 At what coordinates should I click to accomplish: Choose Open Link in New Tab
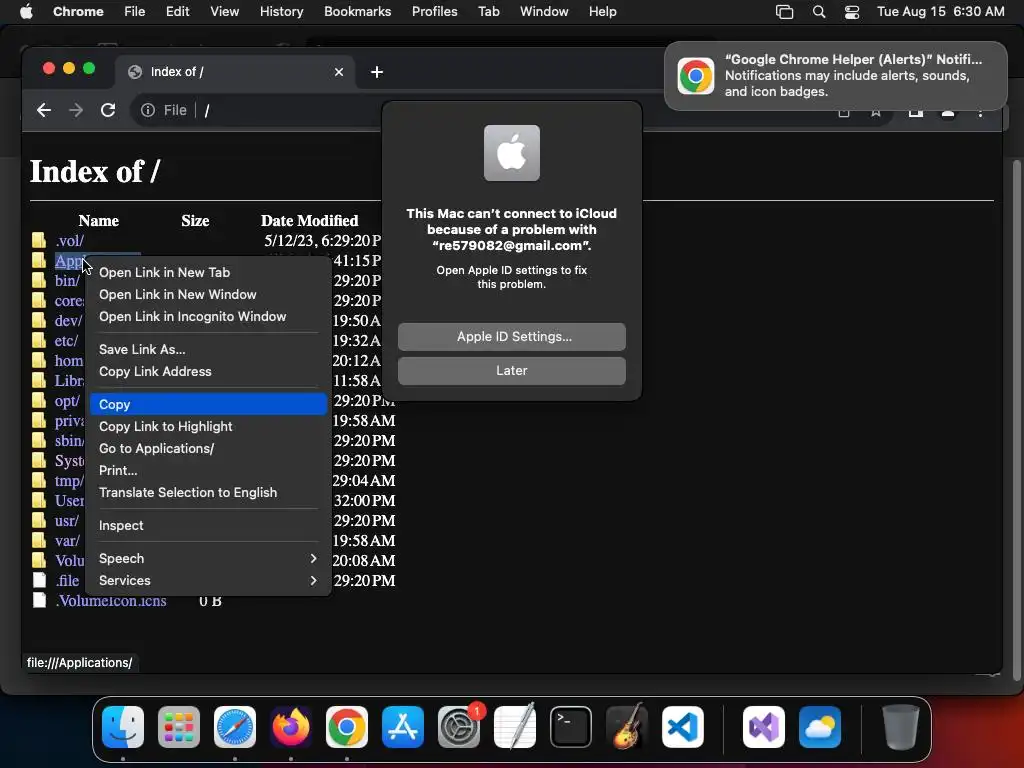(208, 272)
